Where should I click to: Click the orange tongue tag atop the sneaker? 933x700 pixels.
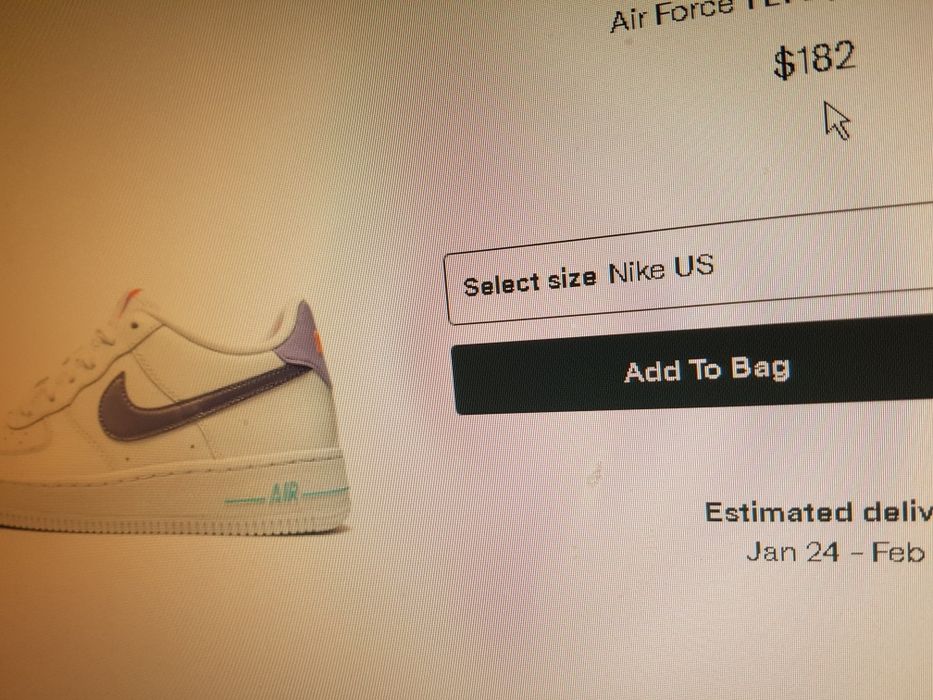point(130,300)
